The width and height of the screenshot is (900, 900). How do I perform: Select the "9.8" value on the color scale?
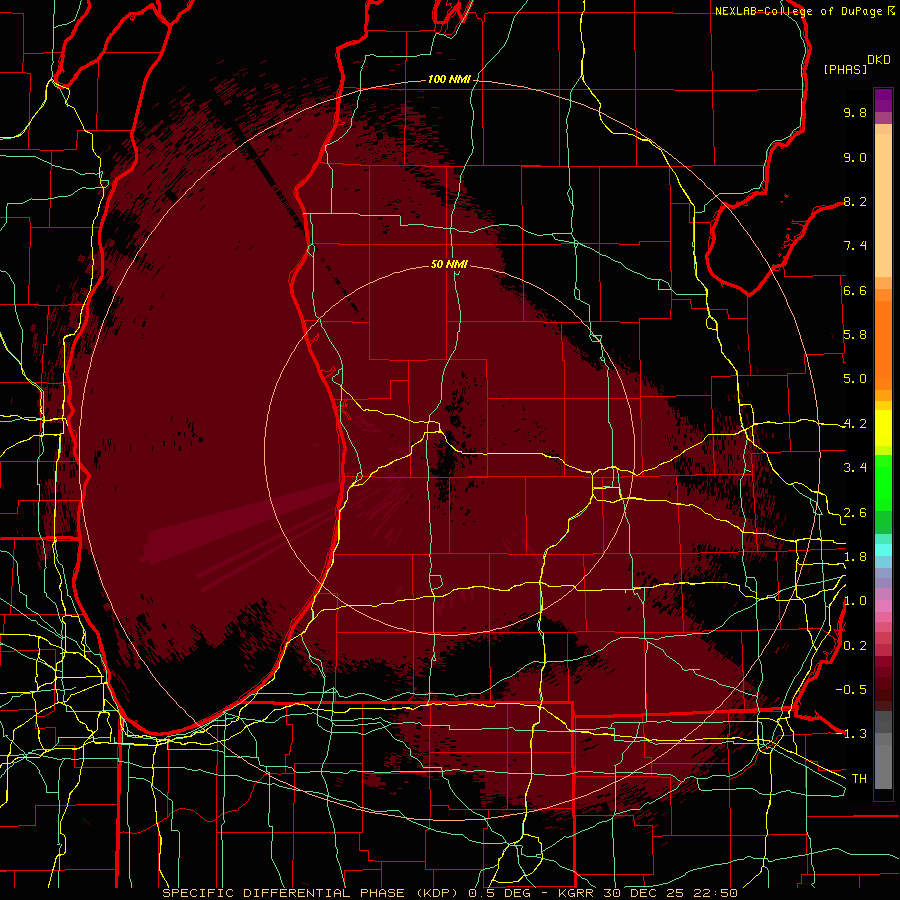[855, 112]
